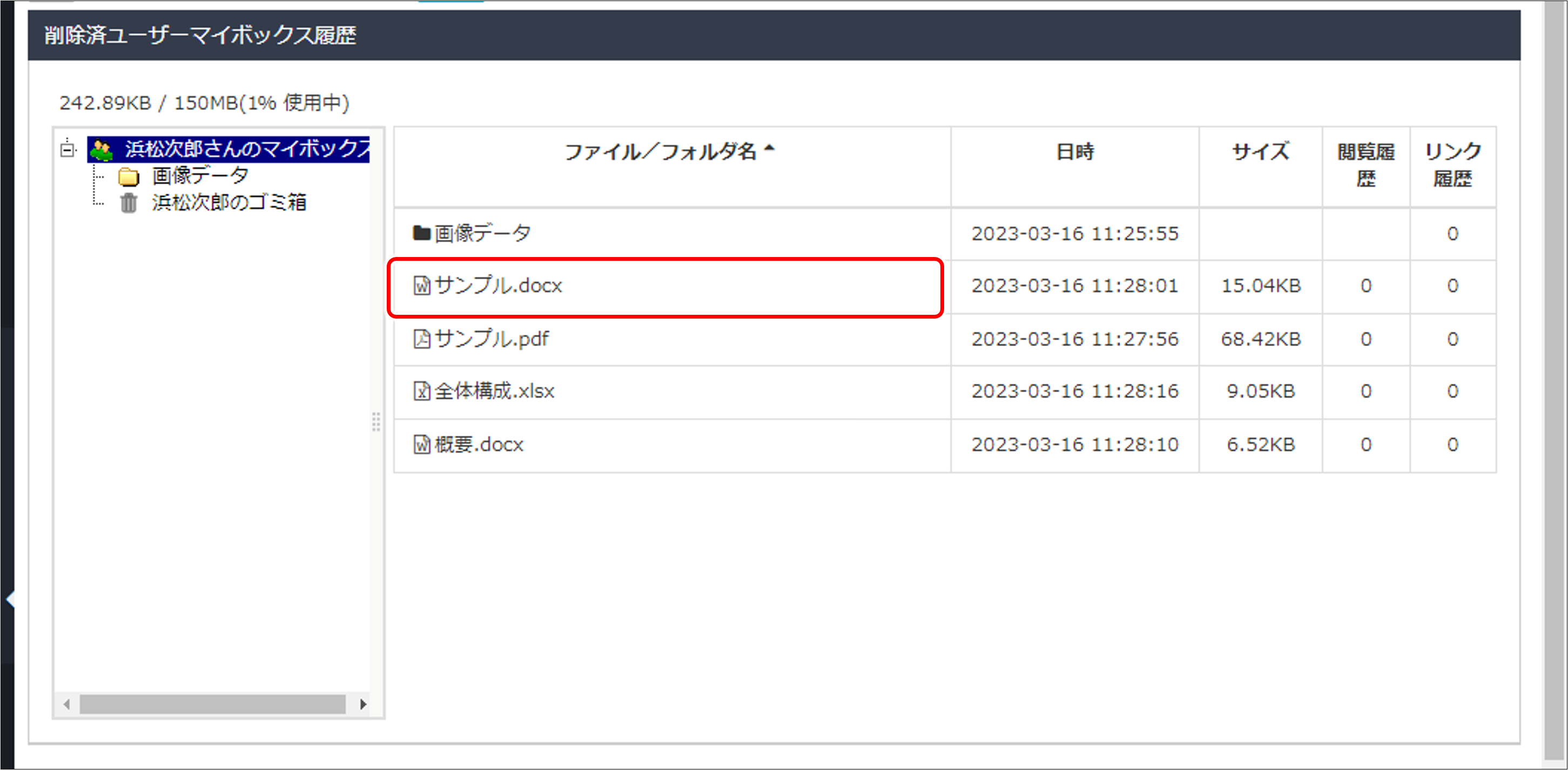1568x770 pixels.
Task: Click left arrow of tree horizontal scrollbar
Action: 66,704
